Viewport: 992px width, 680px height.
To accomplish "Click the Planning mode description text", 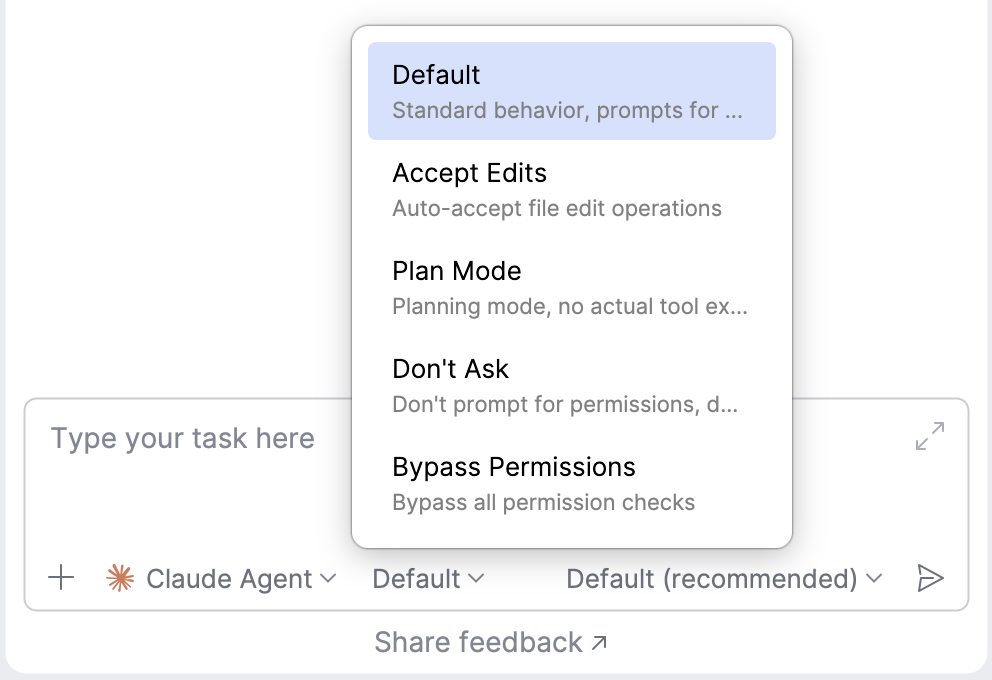I will click(x=570, y=306).
